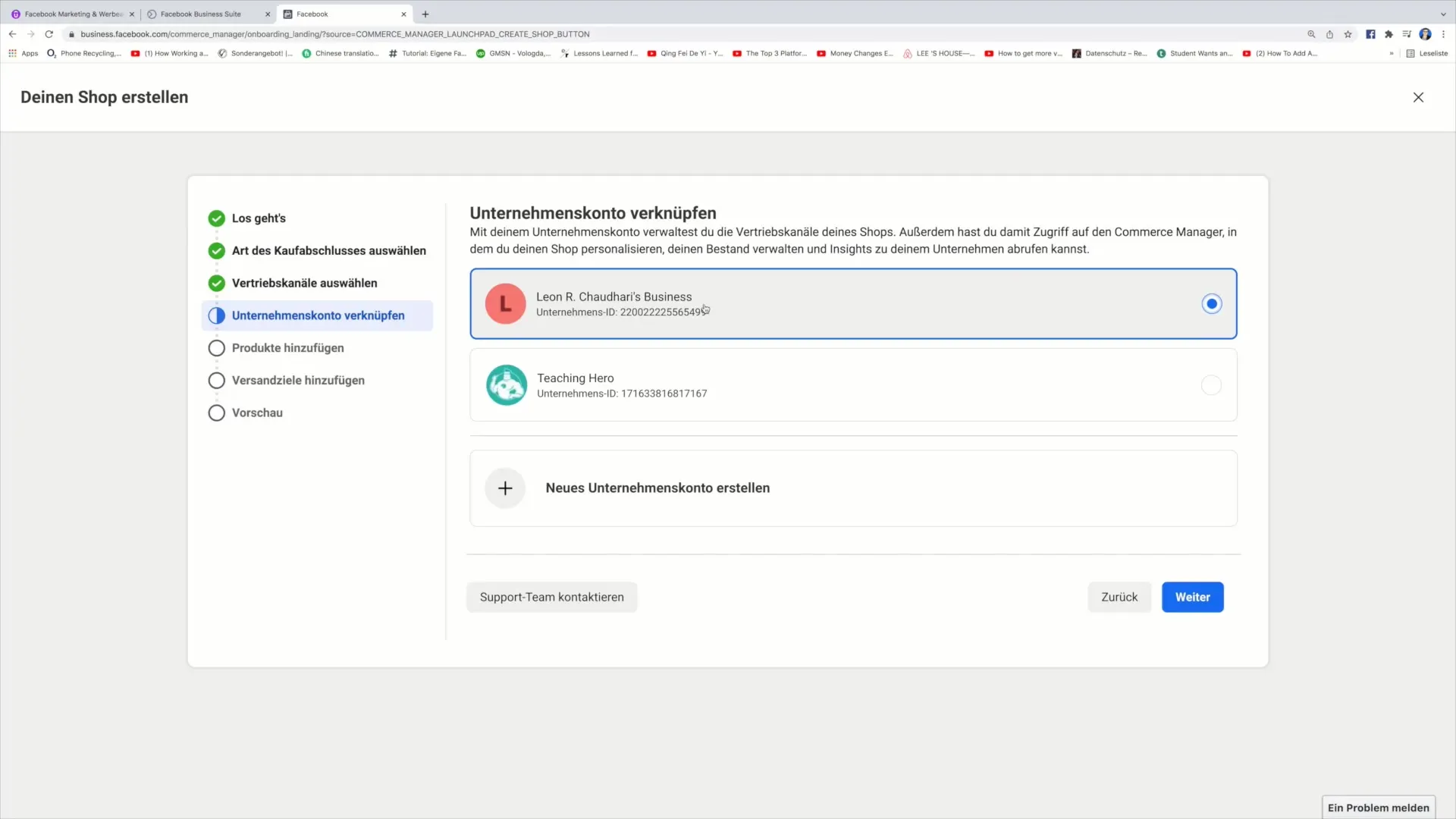Click Support-Team kontaktieren link
This screenshot has height=819, width=1456.
(552, 597)
